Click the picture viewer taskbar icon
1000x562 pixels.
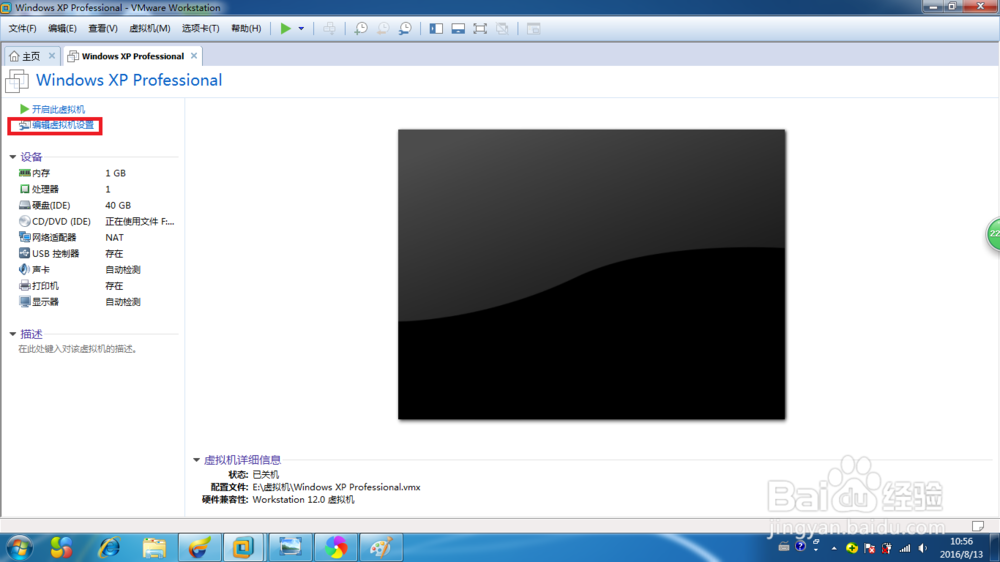[290, 547]
